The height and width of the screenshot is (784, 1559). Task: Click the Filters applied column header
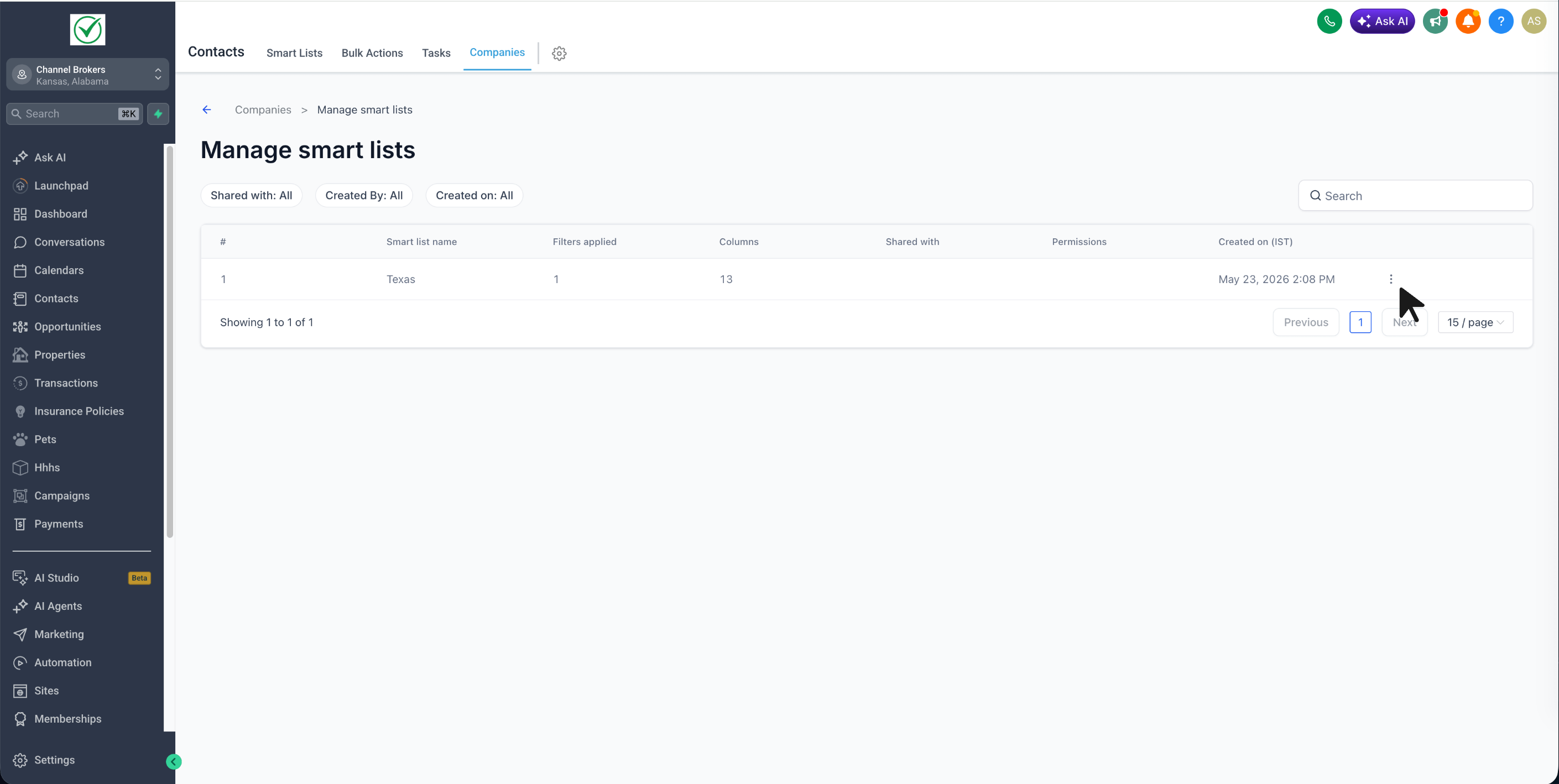point(584,242)
